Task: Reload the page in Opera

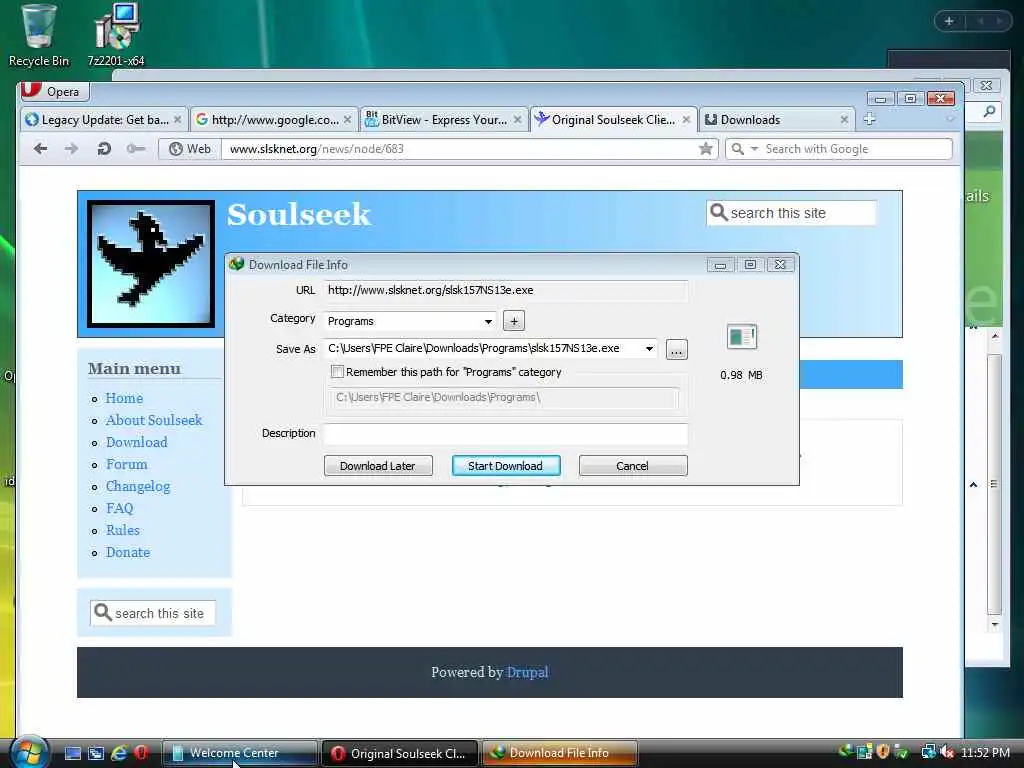Action: (103, 149)
